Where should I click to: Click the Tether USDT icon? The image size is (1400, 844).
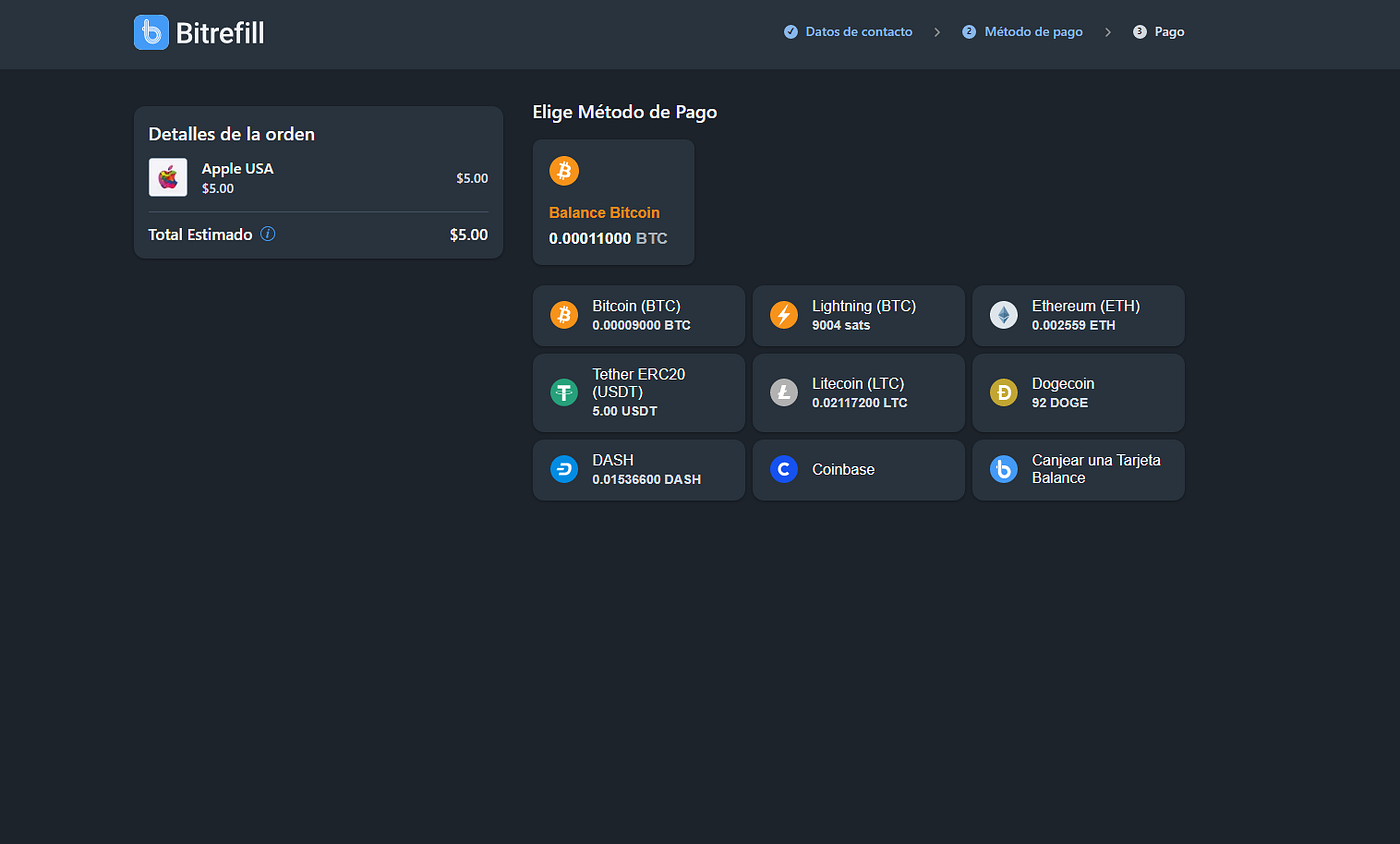tap(564, 392)
